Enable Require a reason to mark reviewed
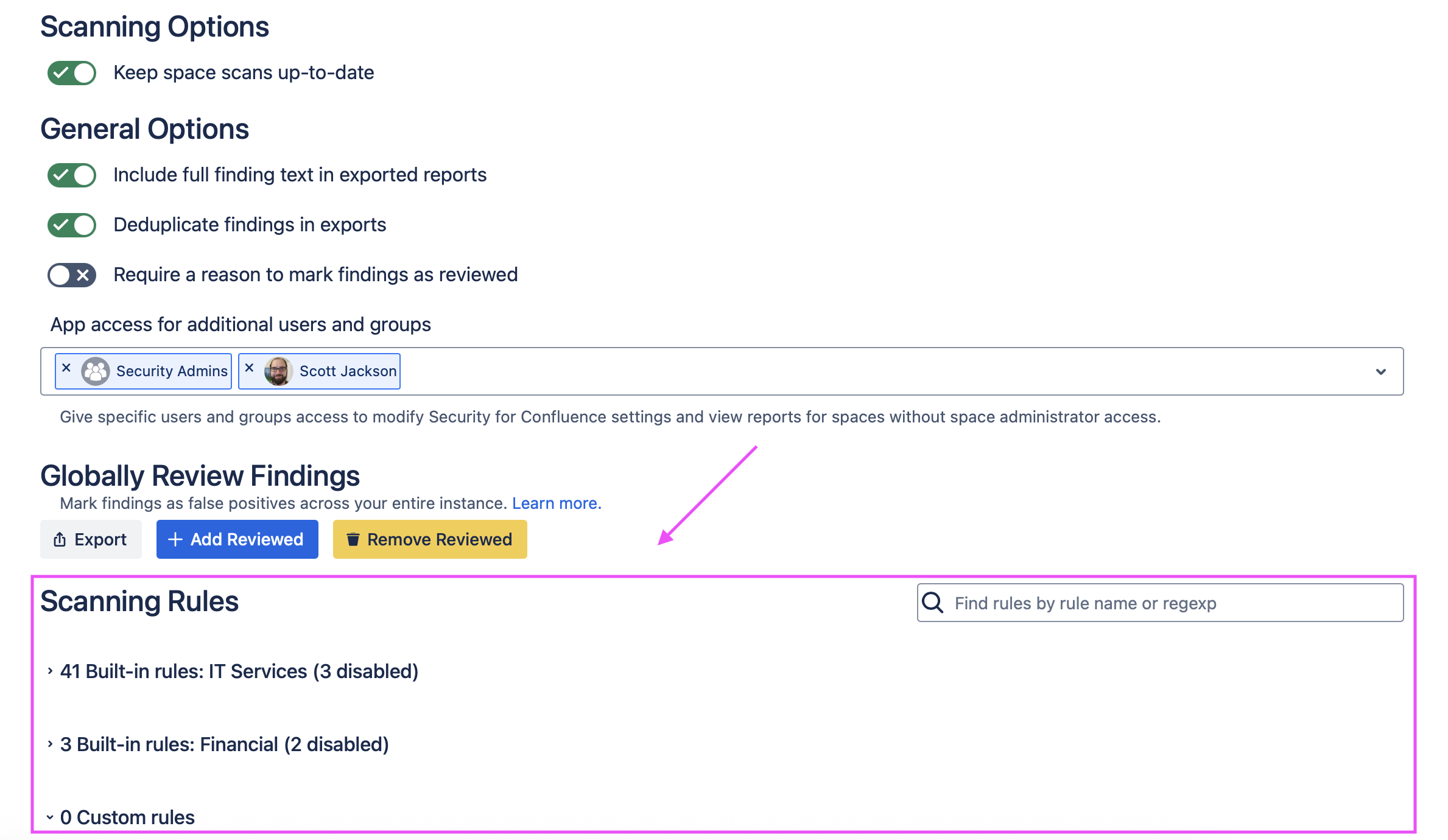 click(x=72, y=275)
